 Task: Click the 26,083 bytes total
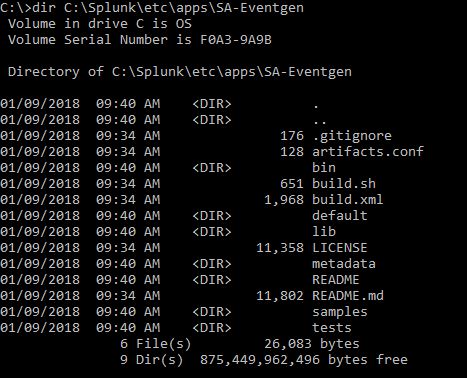click(312, 344)
